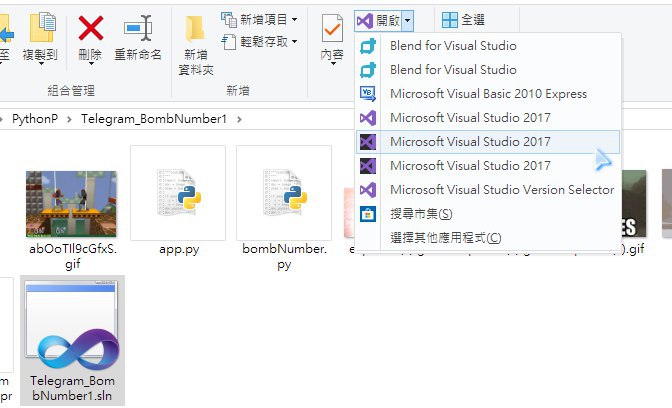
Task: Click the abOoTIl9cGfxS.gif file name
Action: tap(73, 256)
